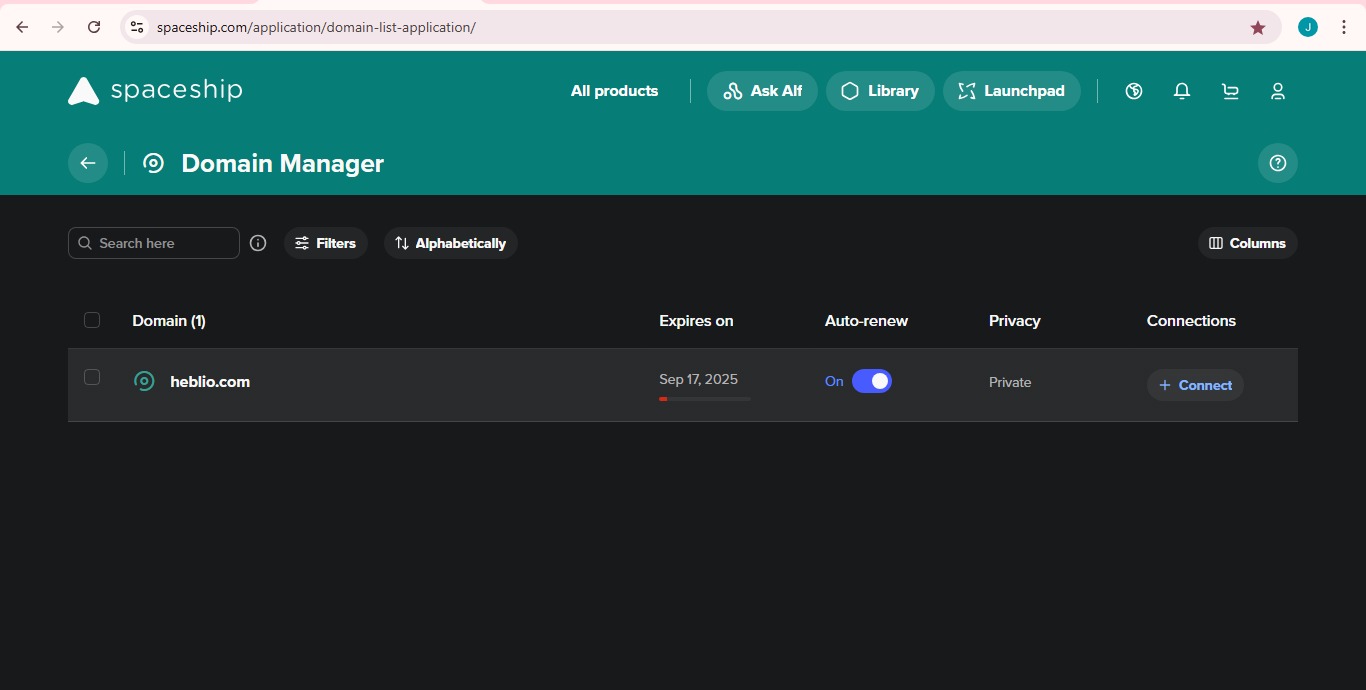Viewport: 1366px width, 690px height.
Task: Click the Connections column header
Action: pyautogui.click(x=1191, y=321)
